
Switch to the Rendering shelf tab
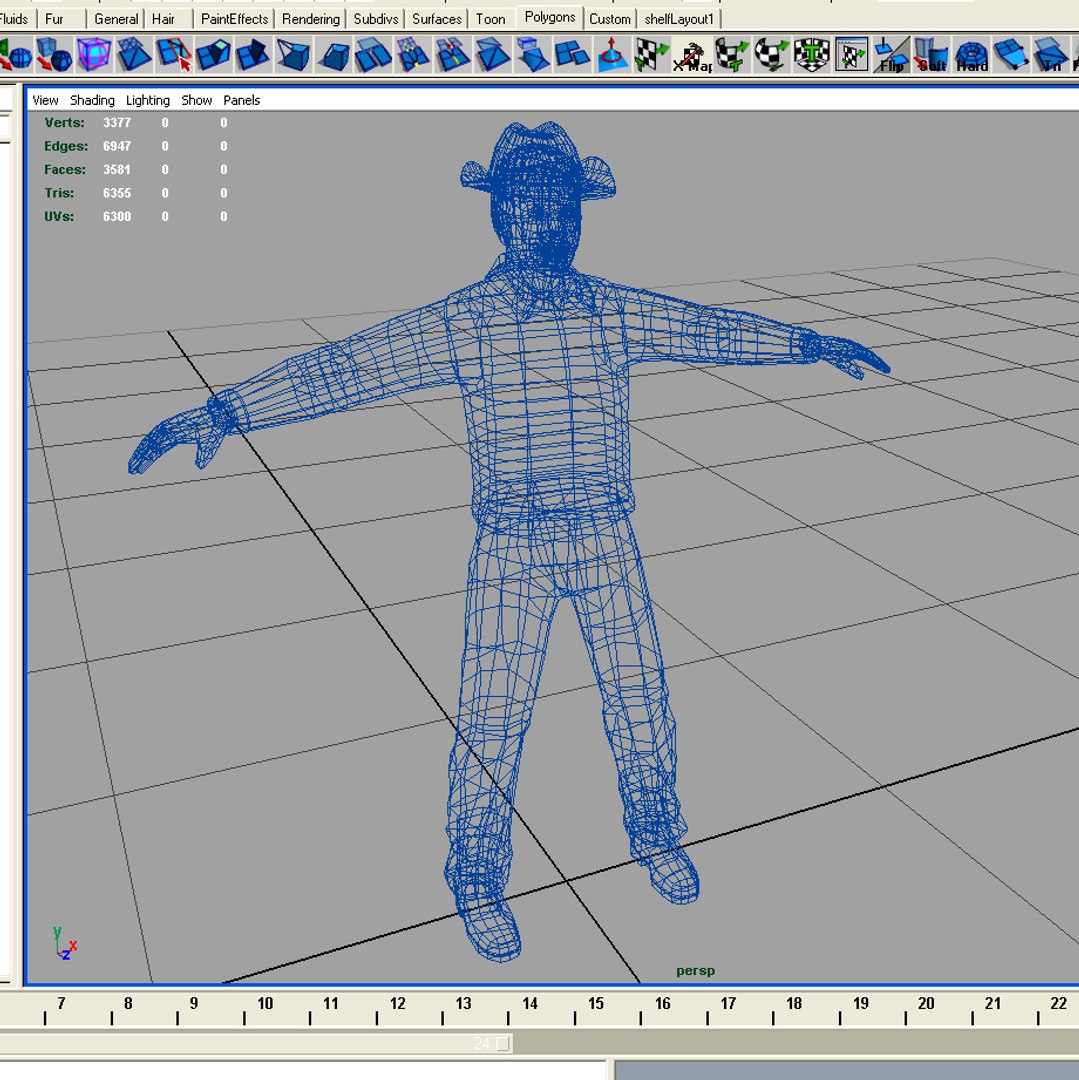(x=311, y=19)
